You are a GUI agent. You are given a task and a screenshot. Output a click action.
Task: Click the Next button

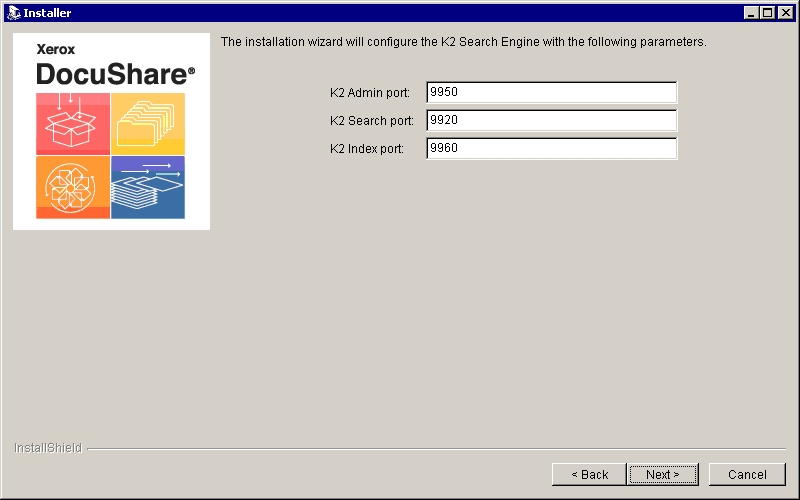tap(662, 474)
